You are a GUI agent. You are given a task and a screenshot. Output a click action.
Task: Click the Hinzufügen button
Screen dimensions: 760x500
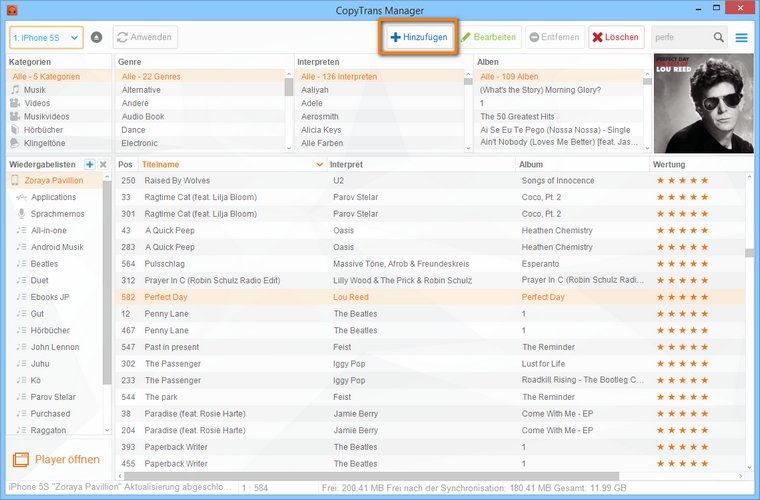(419, 37)
